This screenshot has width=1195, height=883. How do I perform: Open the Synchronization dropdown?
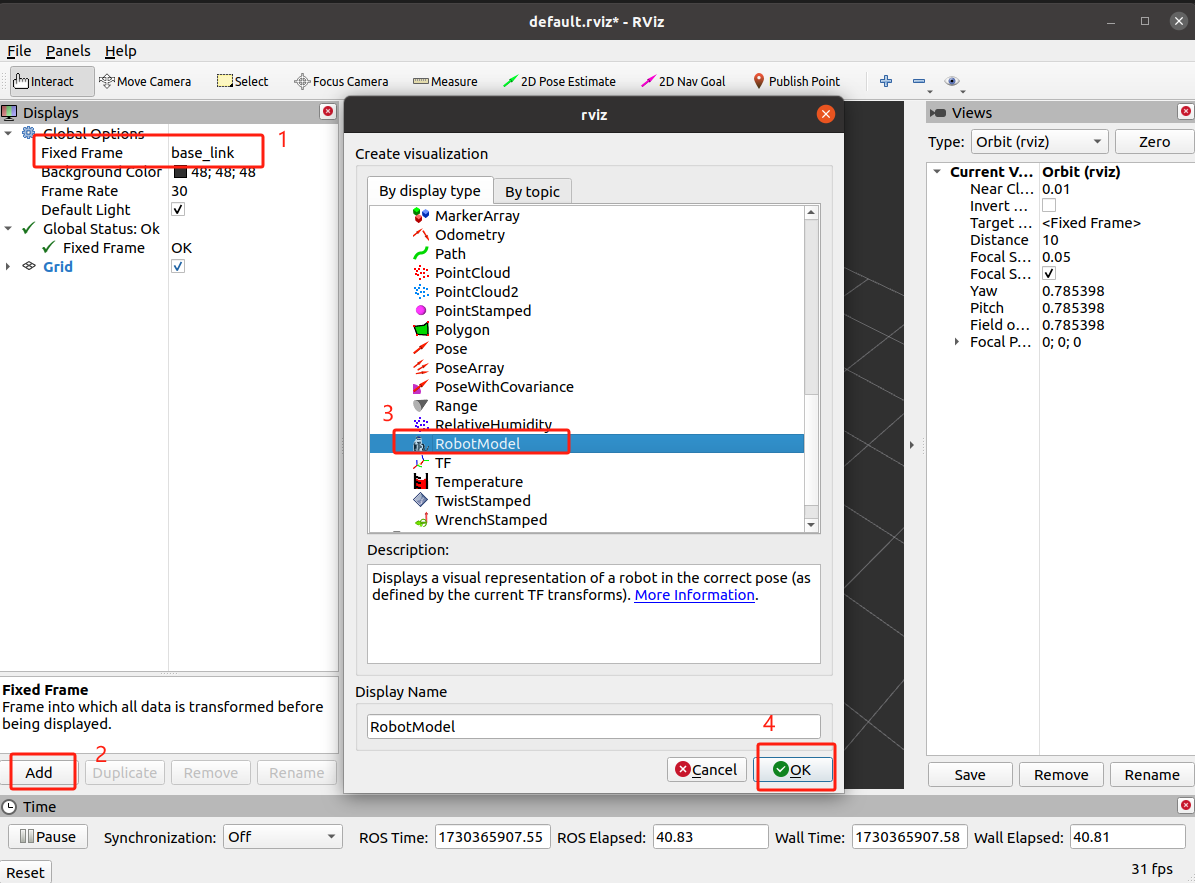click(x=282, y=837)
